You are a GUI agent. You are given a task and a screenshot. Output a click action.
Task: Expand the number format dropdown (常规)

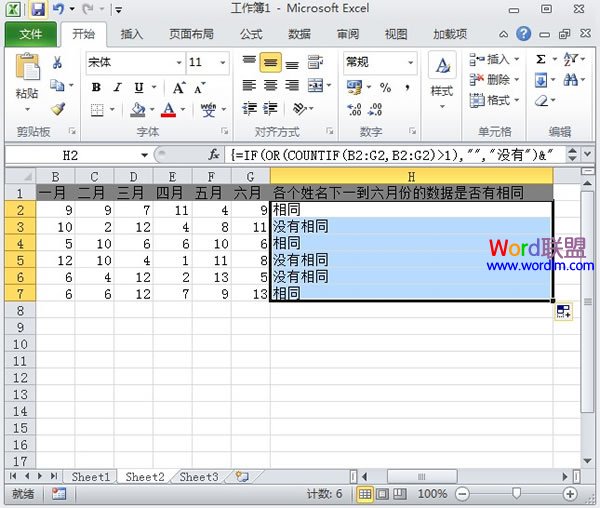tap(410, 62)
